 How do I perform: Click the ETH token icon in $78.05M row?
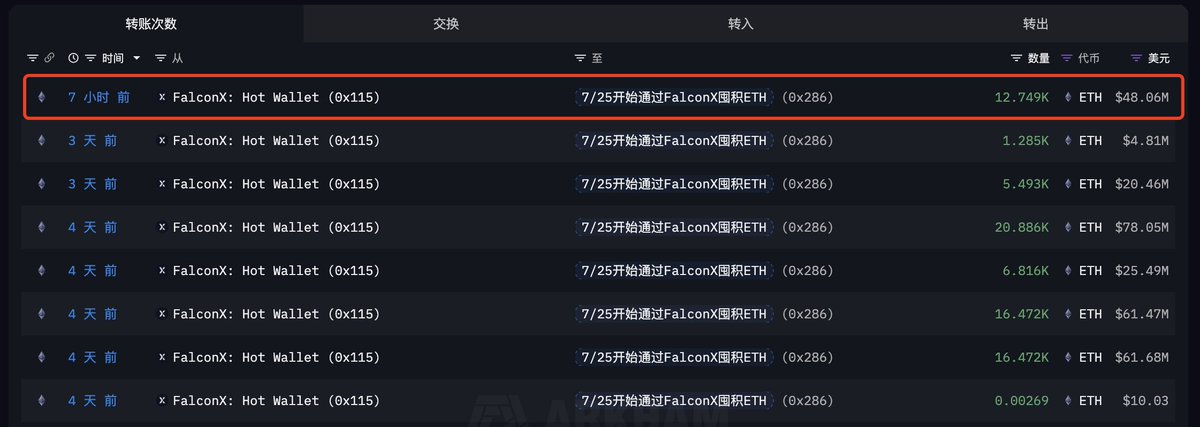tap(1068, 228)
